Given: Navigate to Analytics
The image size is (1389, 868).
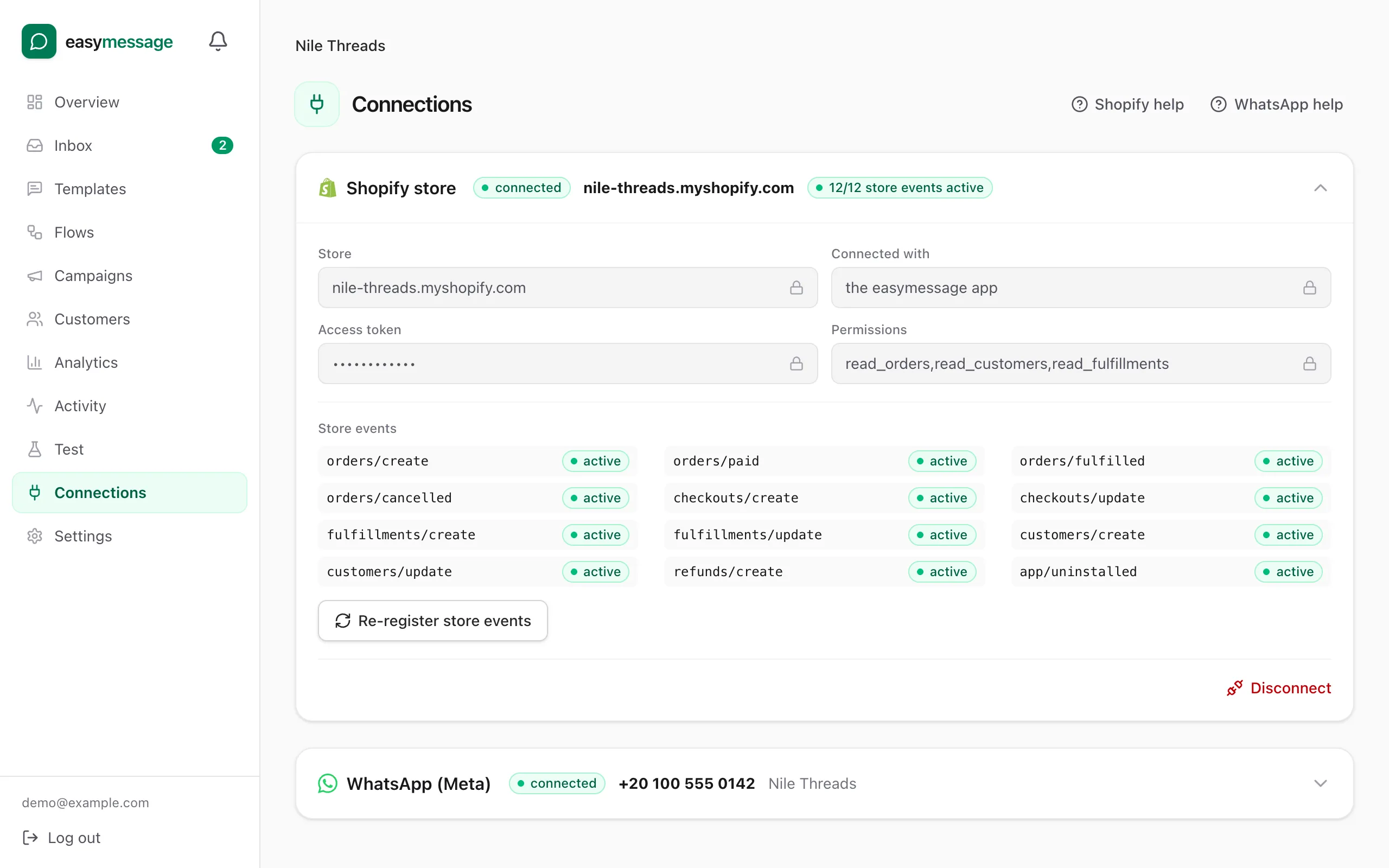Looking at the screenshot, I should click(x=130, y=362).
